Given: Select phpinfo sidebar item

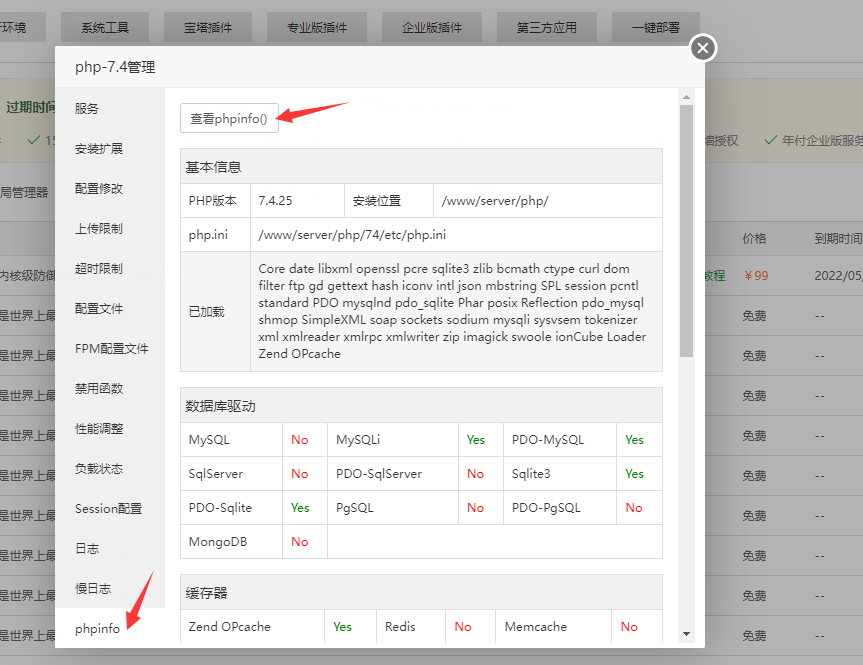Looking at the screenshot, I should click(x=97, y=629).
